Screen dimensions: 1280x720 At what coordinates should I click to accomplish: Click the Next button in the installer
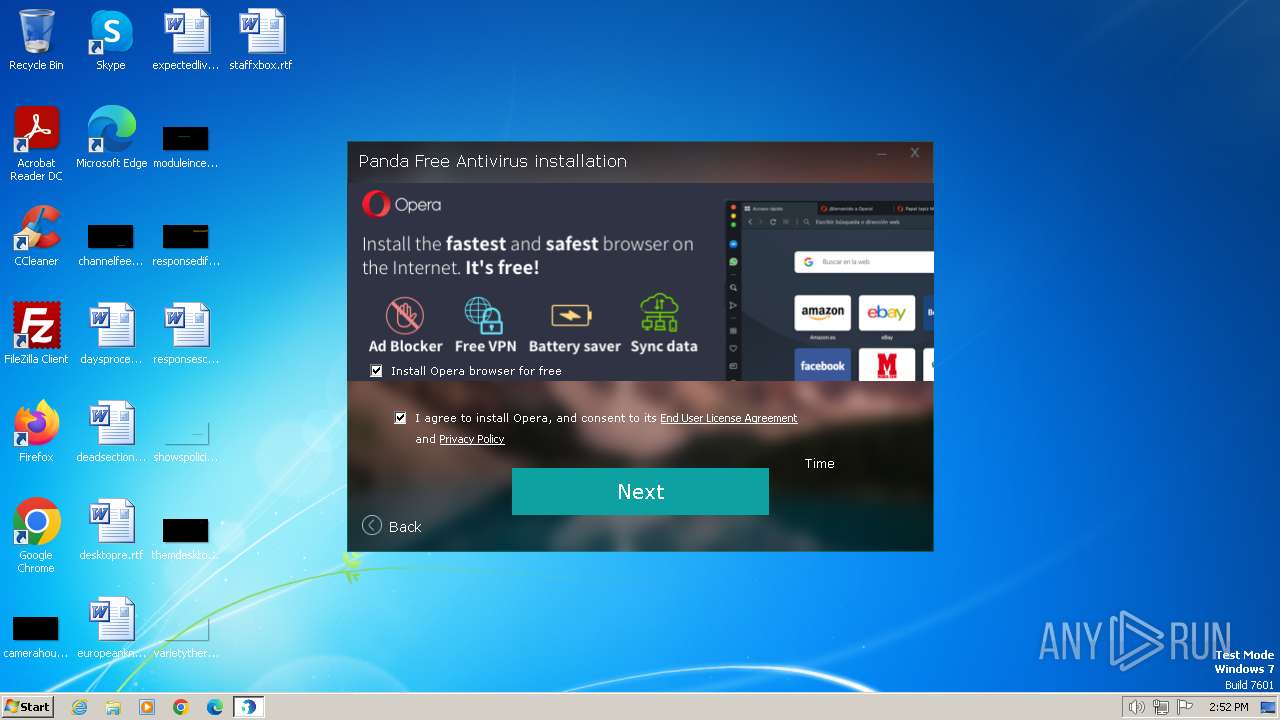(x=640, y=491)
